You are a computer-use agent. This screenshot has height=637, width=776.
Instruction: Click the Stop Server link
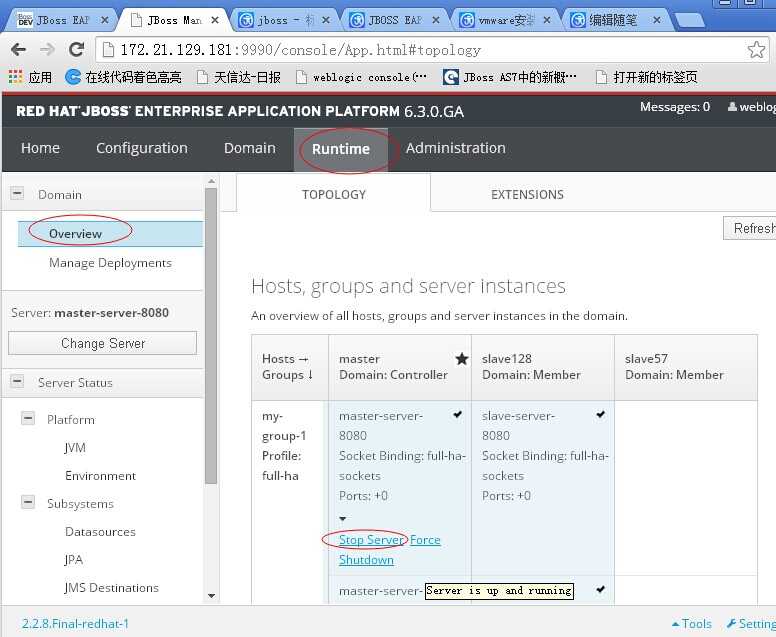pyautogui.click(x=372, y=540)
